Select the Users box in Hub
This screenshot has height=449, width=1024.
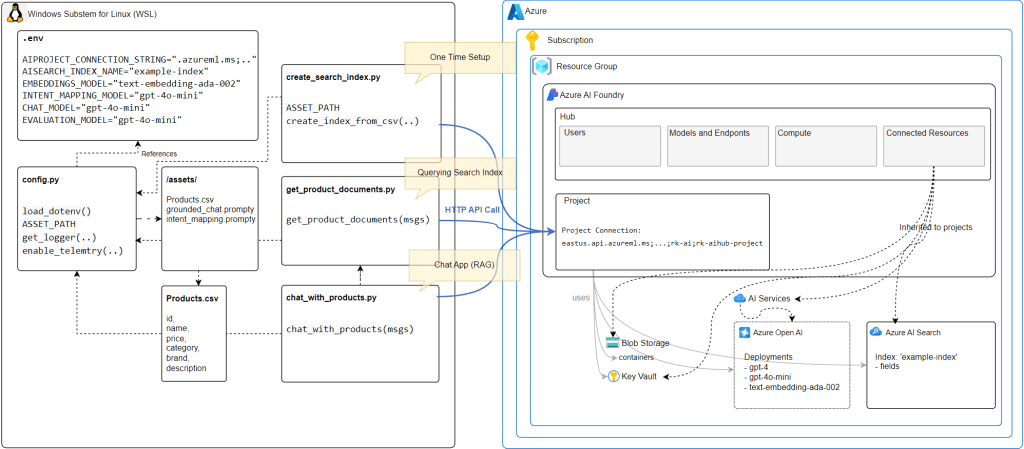608,145
